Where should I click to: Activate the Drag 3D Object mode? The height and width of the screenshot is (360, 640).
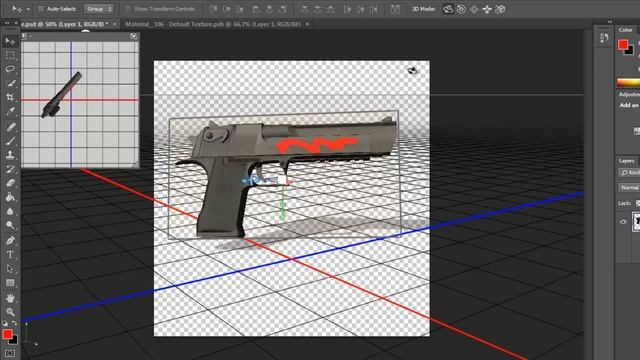pos(474,9)
